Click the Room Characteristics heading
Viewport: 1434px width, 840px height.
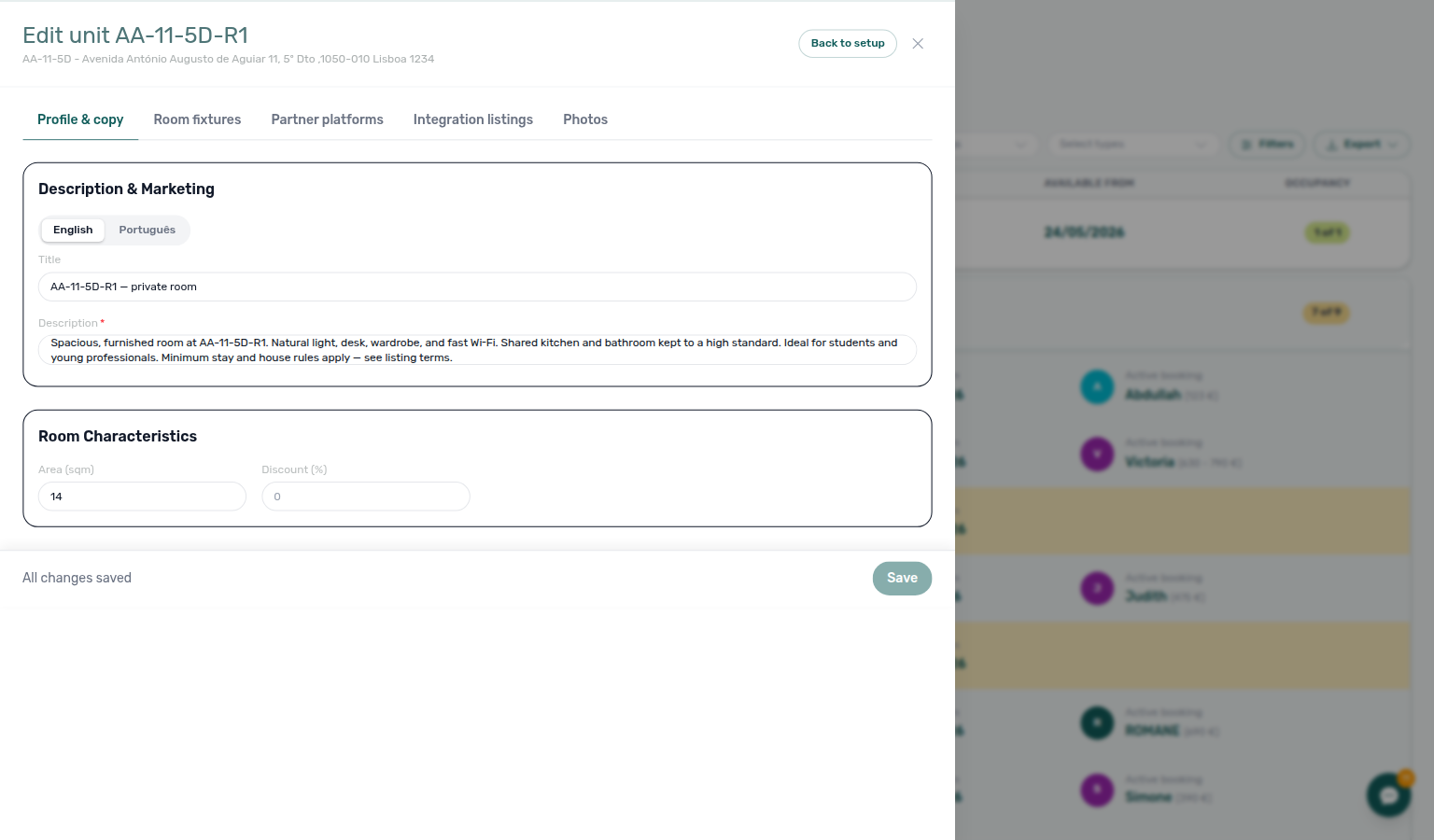click(x=118, y=437)
